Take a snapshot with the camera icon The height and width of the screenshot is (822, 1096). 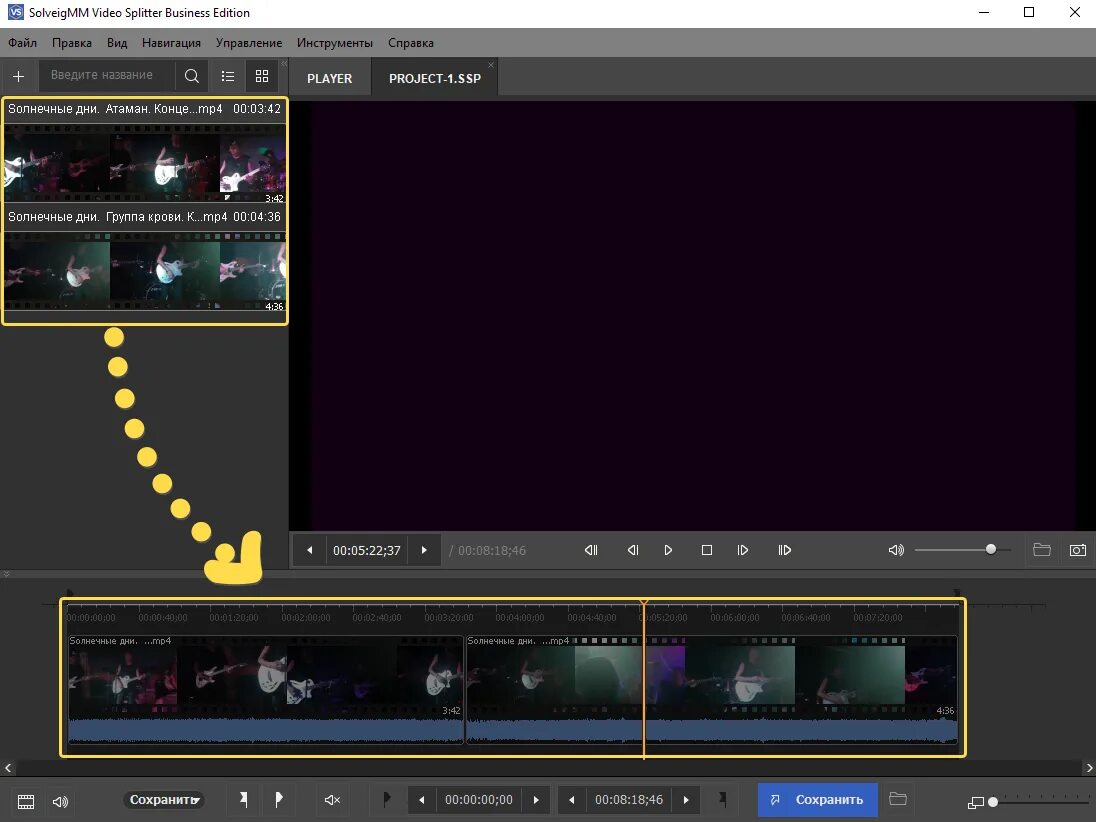point(1078,550)
